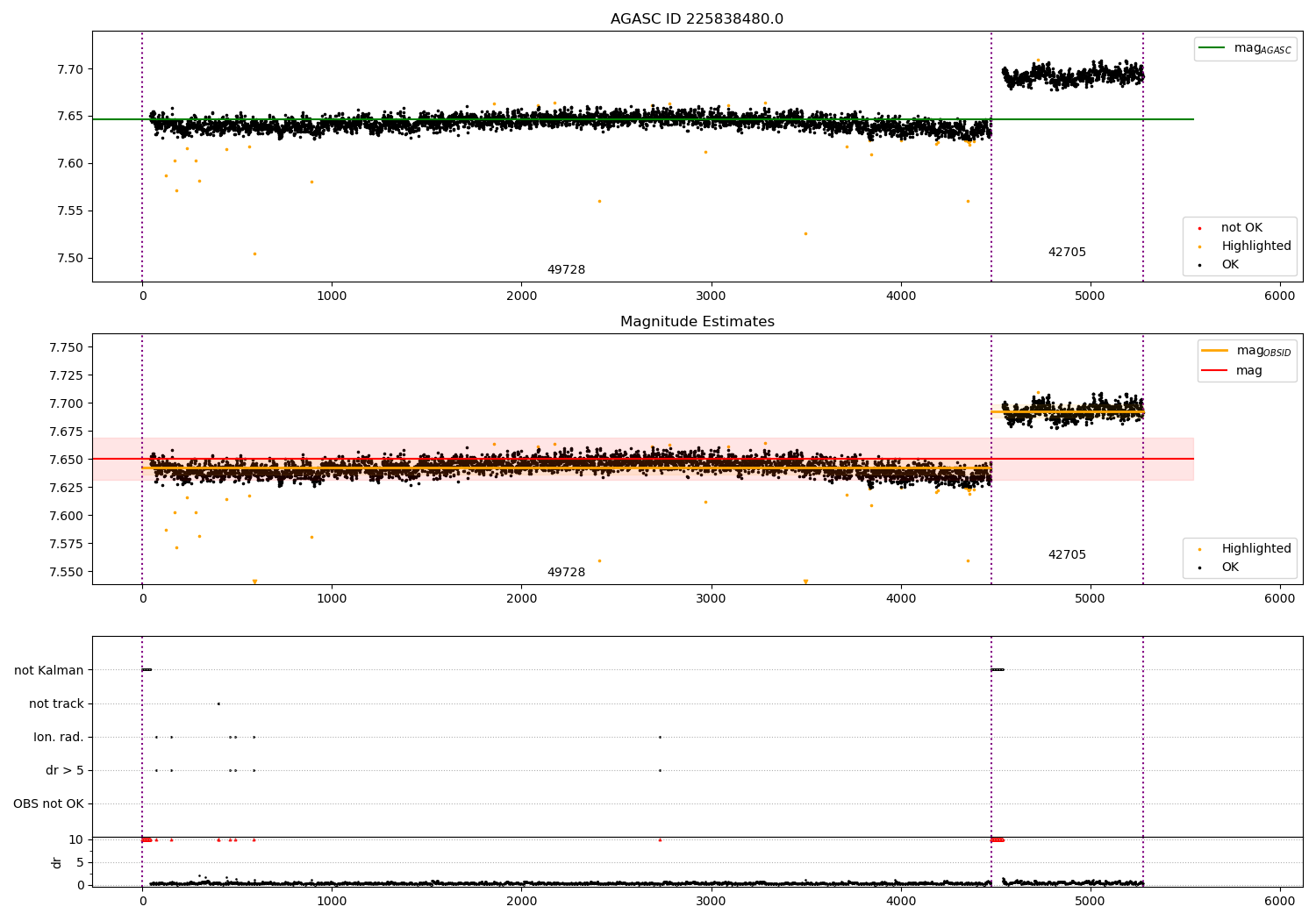Click the y-axis tick '7.725'
Image resolution: width=1316 pixels, height=921 pixels.
[68, 375]
